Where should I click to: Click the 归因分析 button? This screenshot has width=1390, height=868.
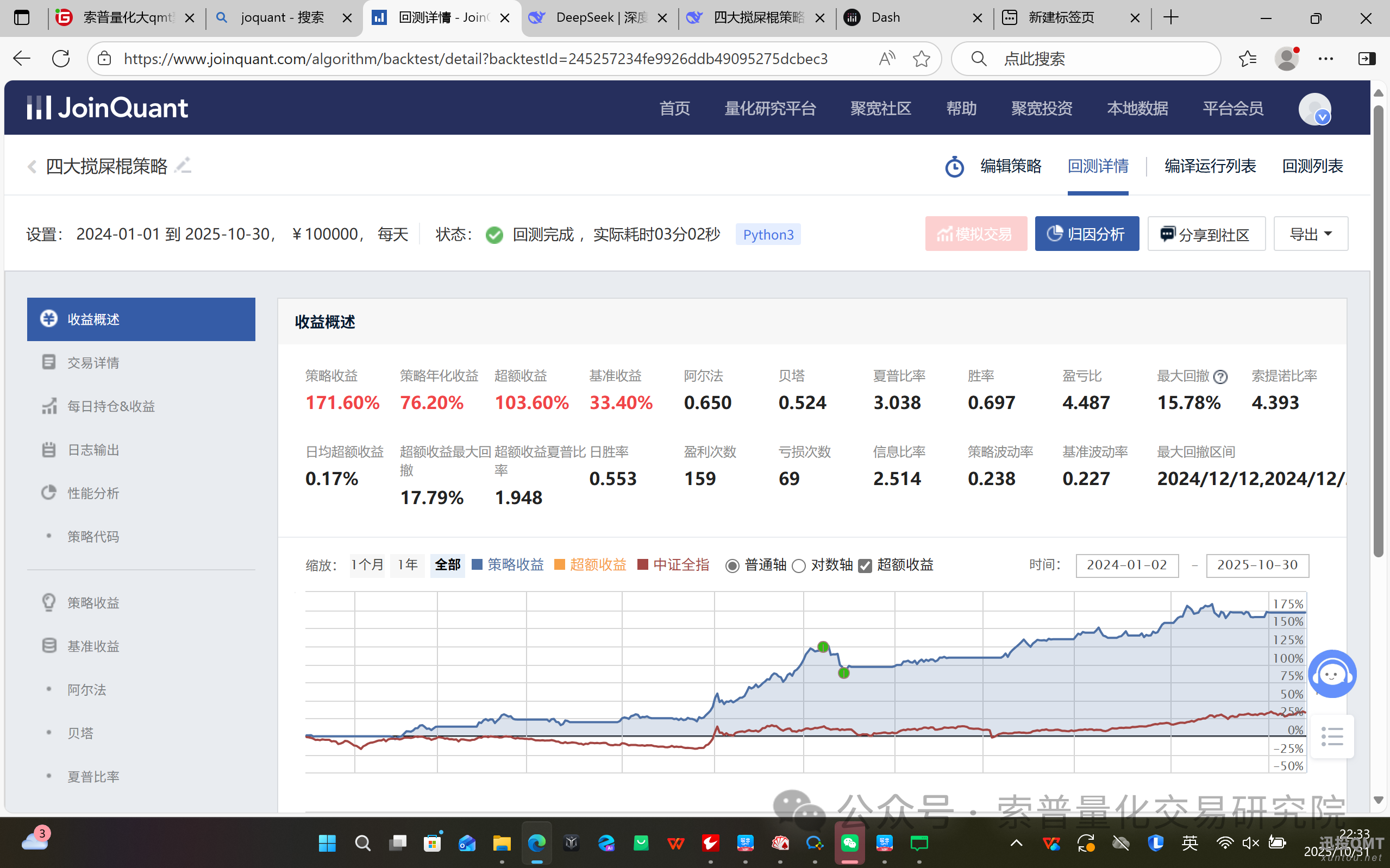[1086, 234]
